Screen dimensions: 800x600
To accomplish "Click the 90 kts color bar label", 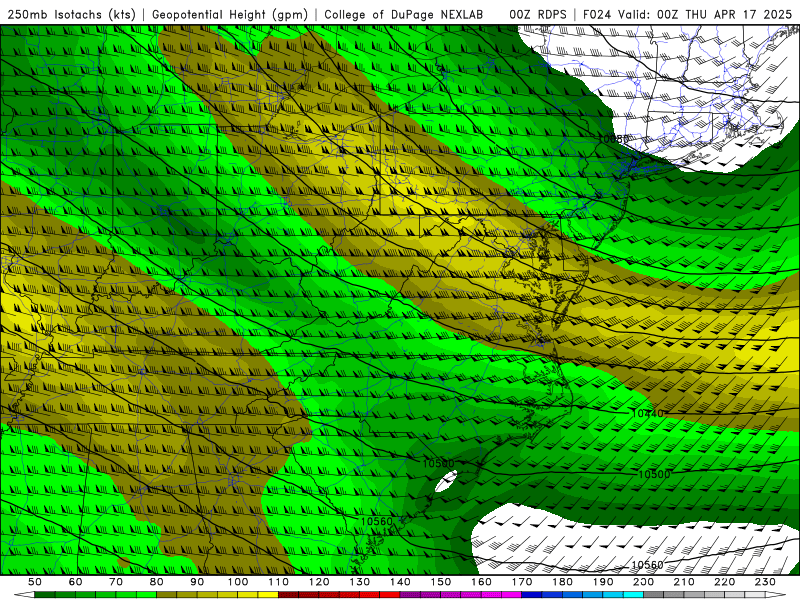I will tap(197, 582).
